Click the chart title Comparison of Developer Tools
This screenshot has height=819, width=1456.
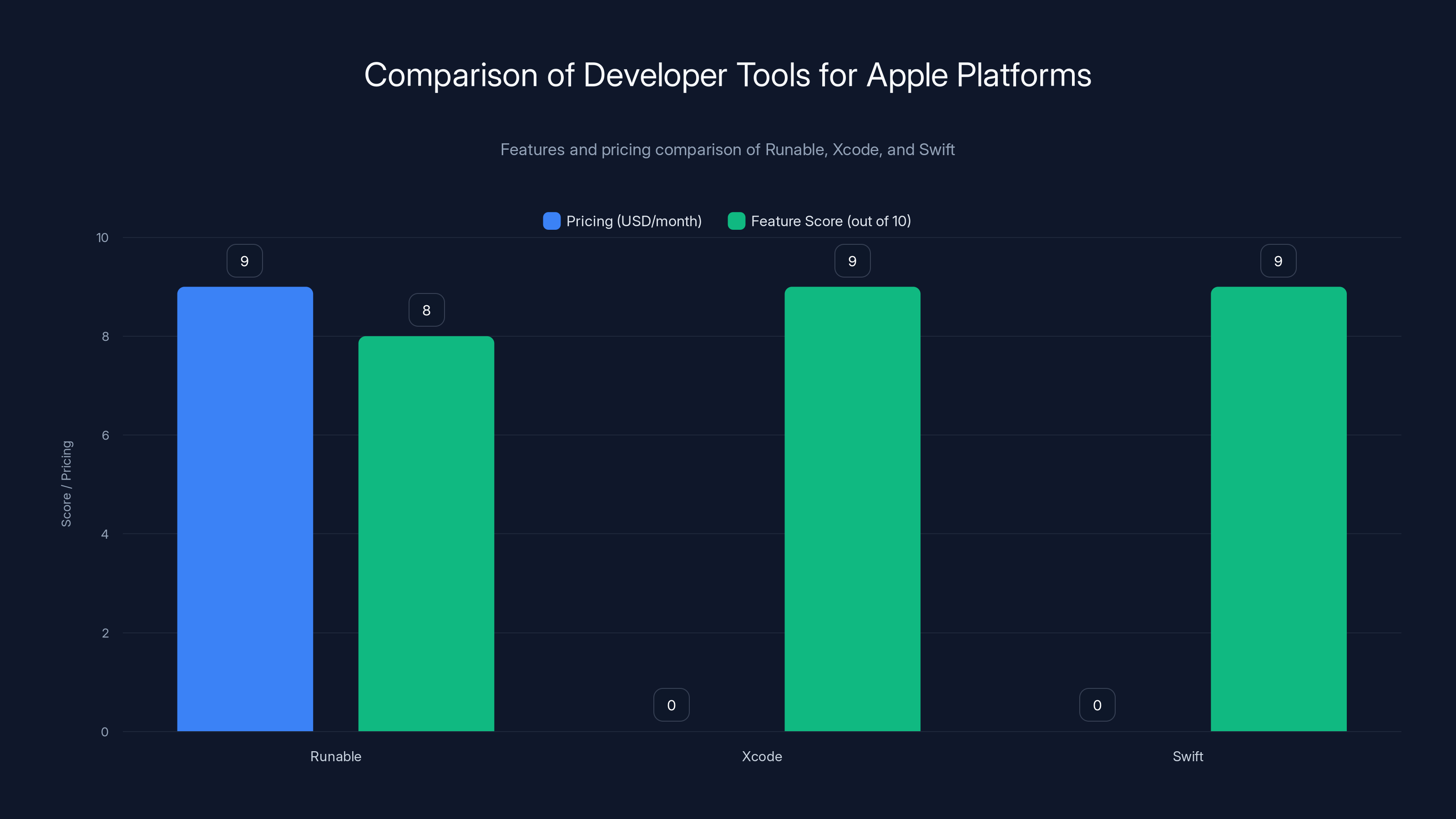[x=728, y=75]
